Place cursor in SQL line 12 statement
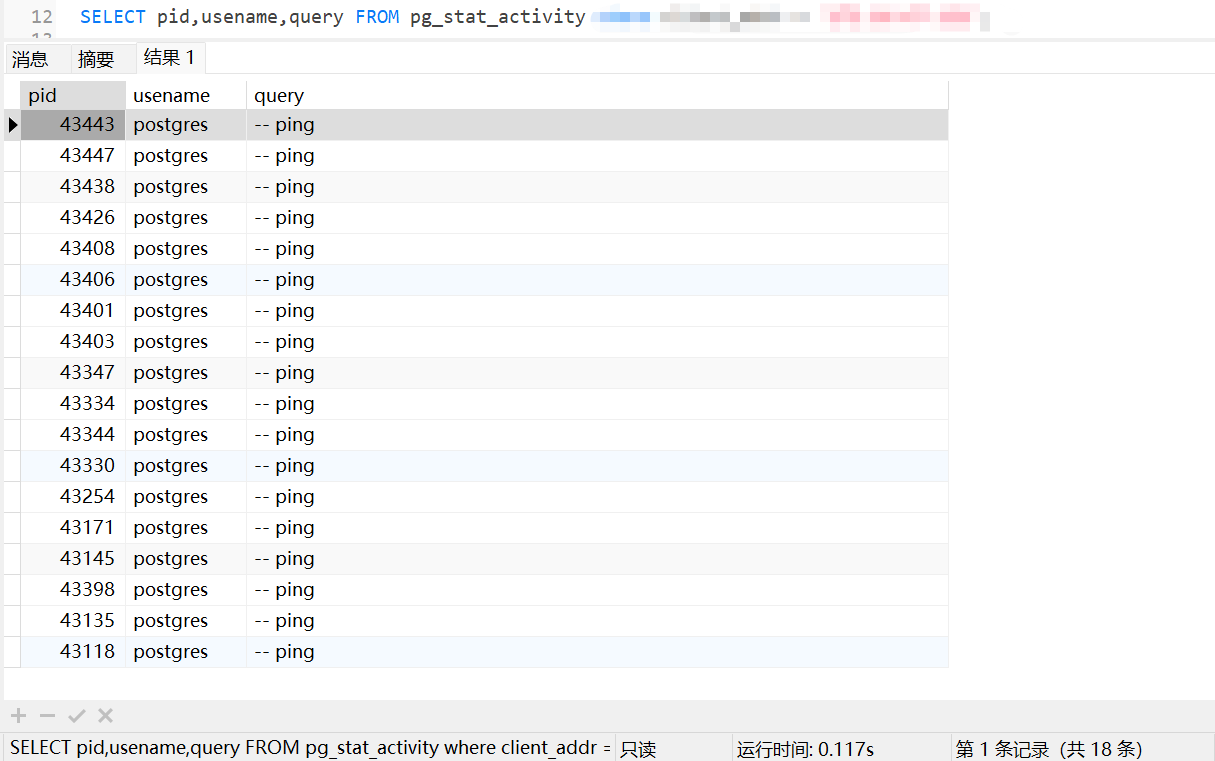The width and height of the screenshot is (1215, 761). click(x=332, y=17)
